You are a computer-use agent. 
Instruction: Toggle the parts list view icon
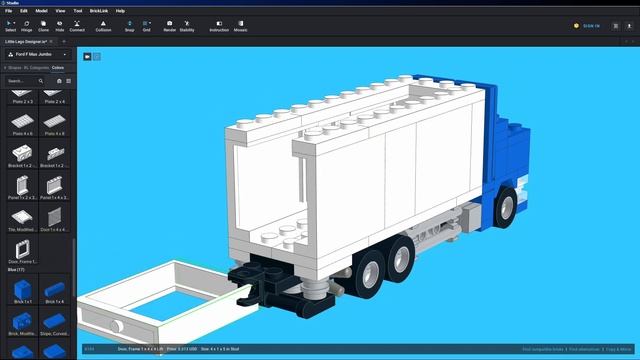pos(69,81)
